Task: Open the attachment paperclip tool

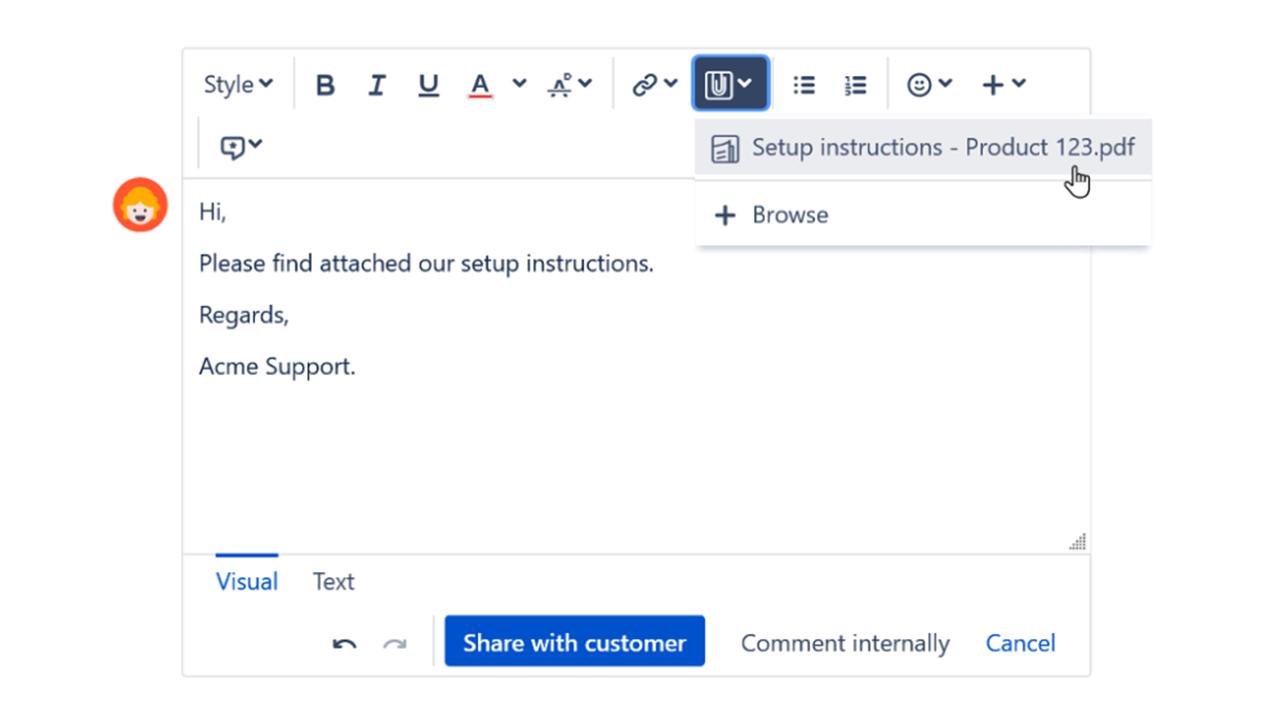Action: 722,83
